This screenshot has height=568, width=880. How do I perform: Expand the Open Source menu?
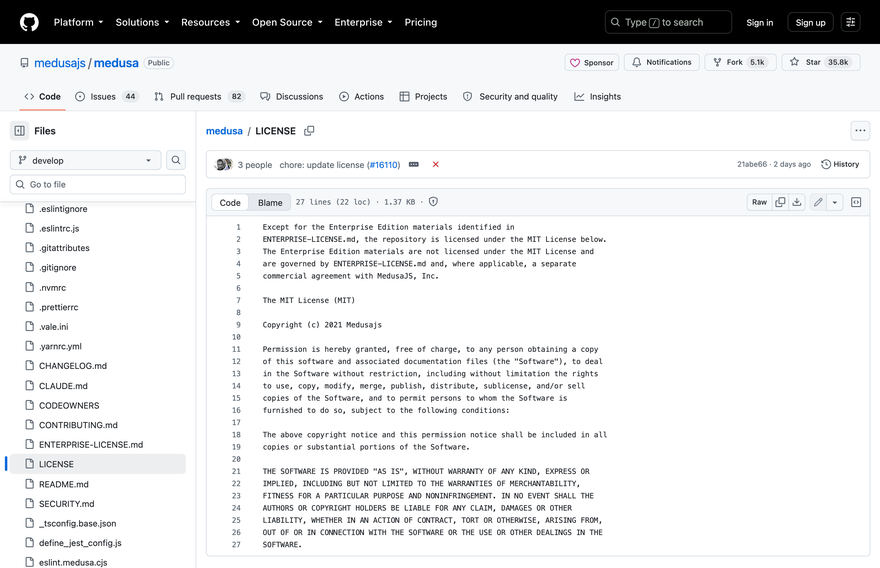point(287,22)
